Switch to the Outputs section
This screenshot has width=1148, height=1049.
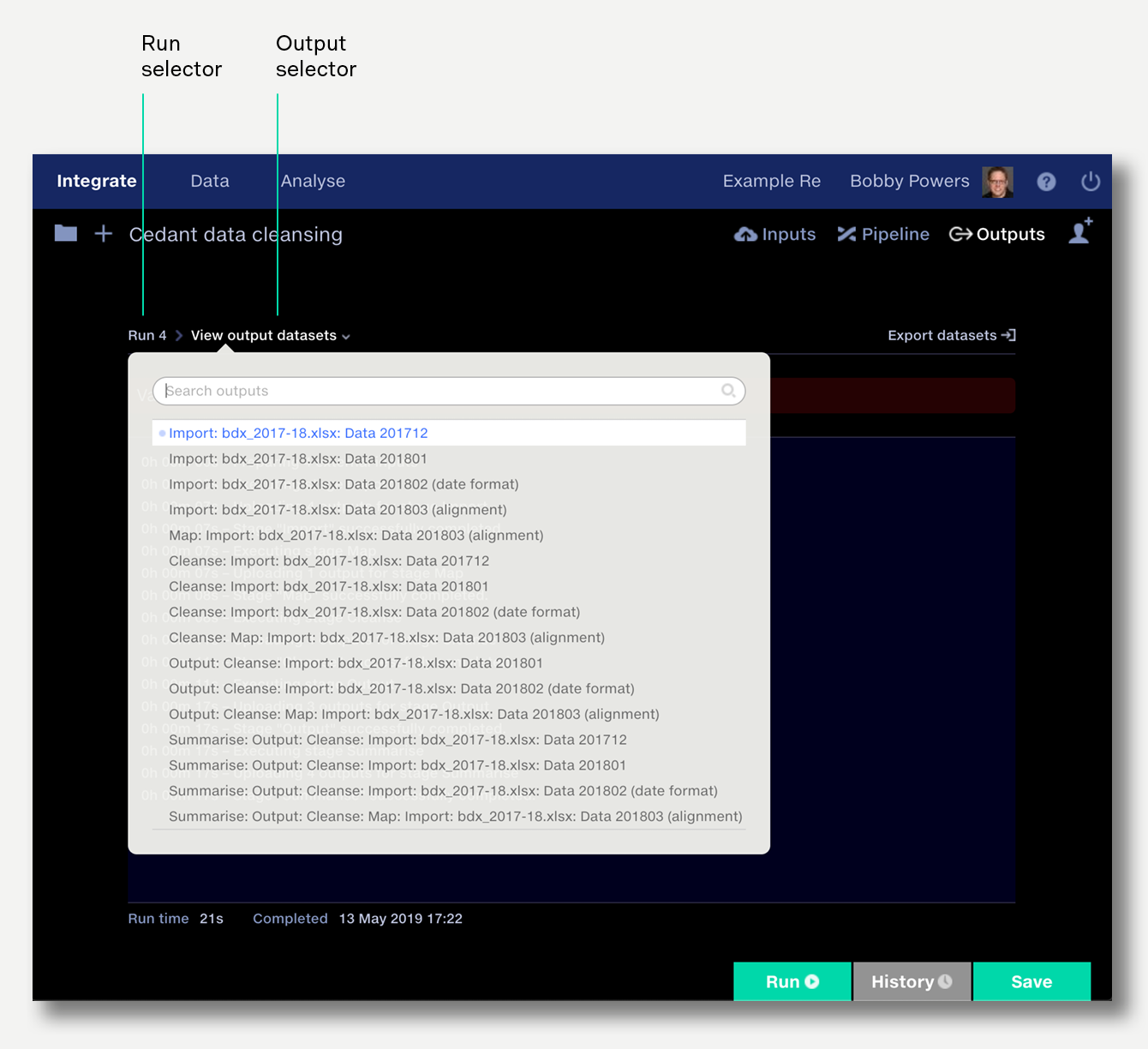[997, 234]
